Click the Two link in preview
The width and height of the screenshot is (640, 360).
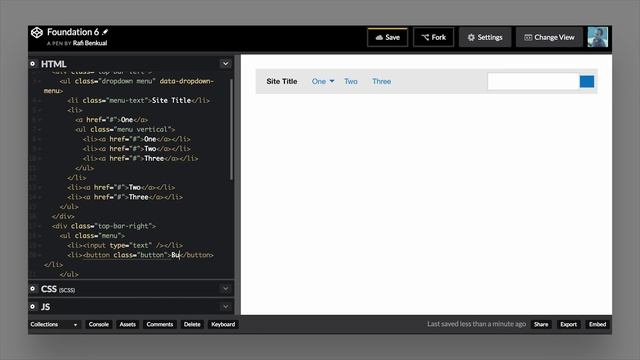tap(351, 81)
